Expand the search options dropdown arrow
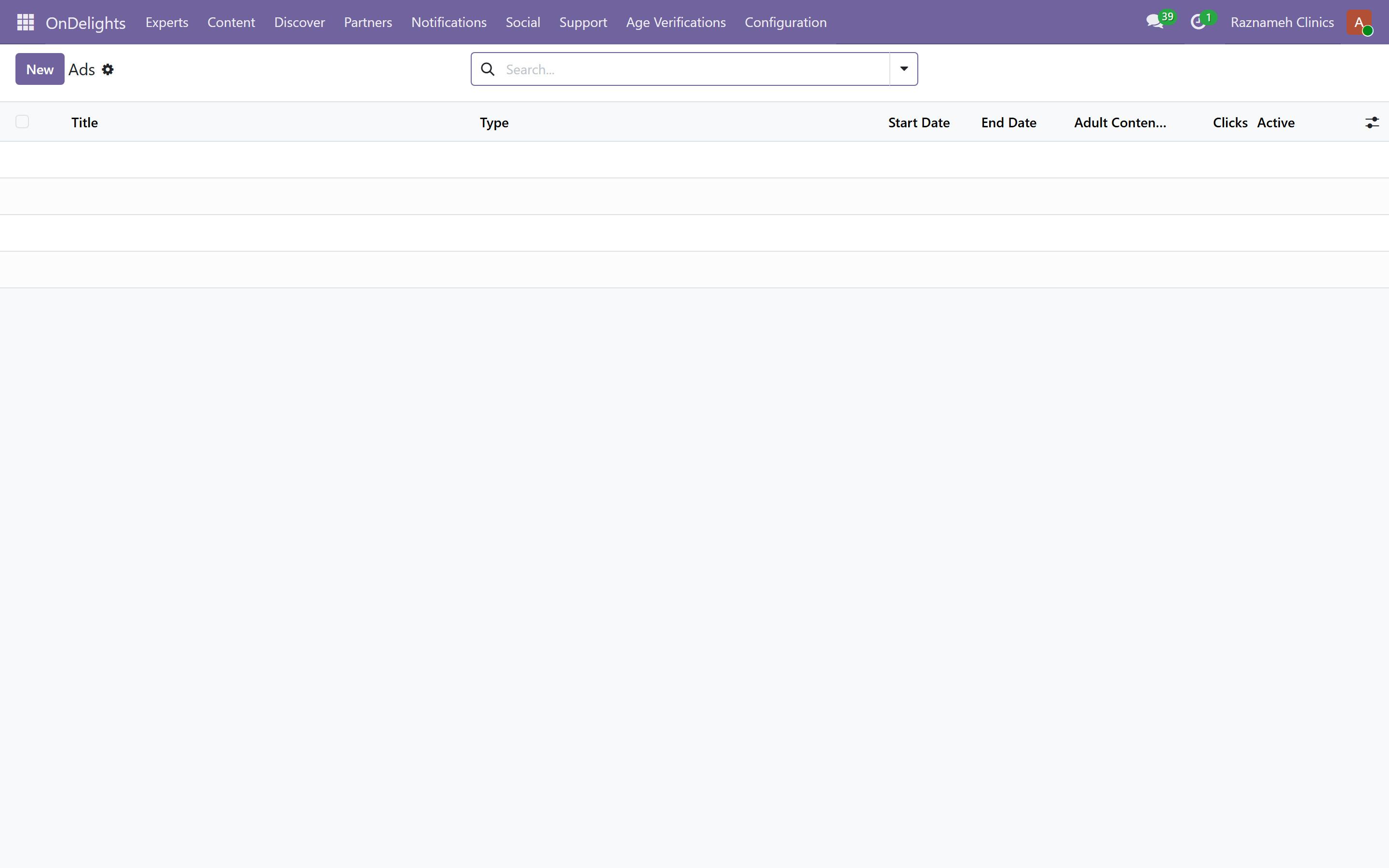 [x=904, y=69]
